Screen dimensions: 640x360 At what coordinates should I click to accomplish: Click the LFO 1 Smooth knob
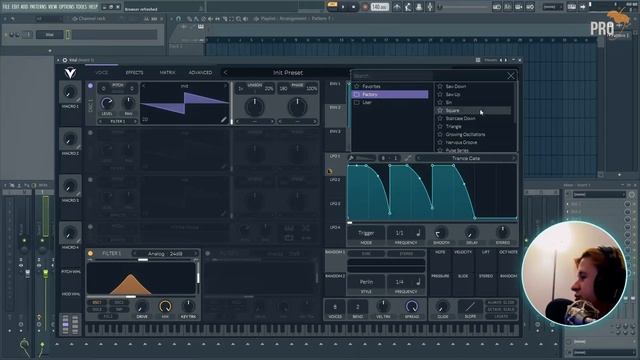(441, 233)
